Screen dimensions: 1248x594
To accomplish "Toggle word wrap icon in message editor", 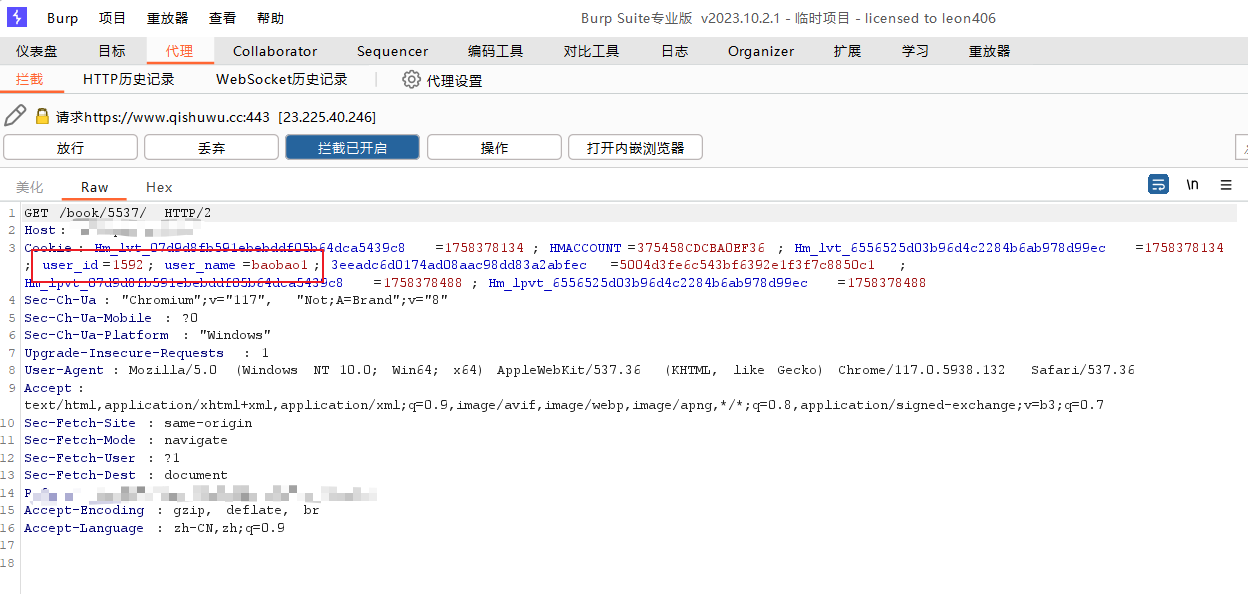I will pos(1158,184).
